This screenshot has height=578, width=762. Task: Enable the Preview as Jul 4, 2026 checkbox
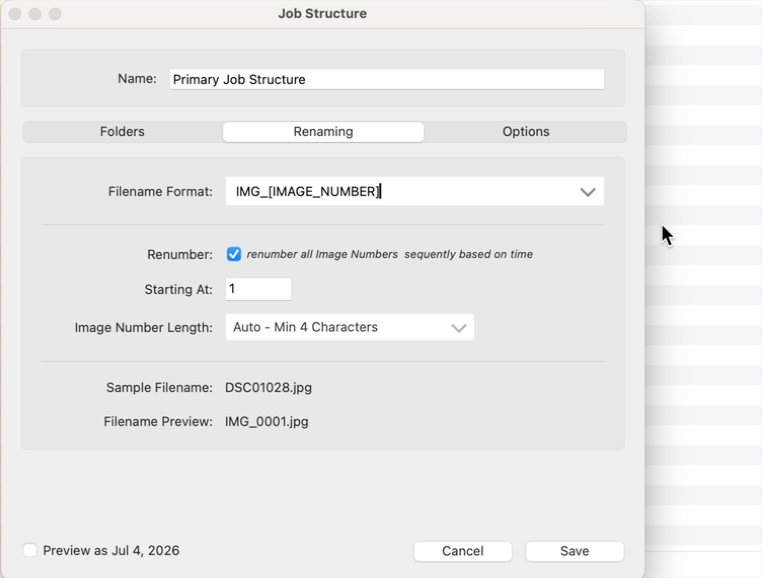tap(30, 550)
